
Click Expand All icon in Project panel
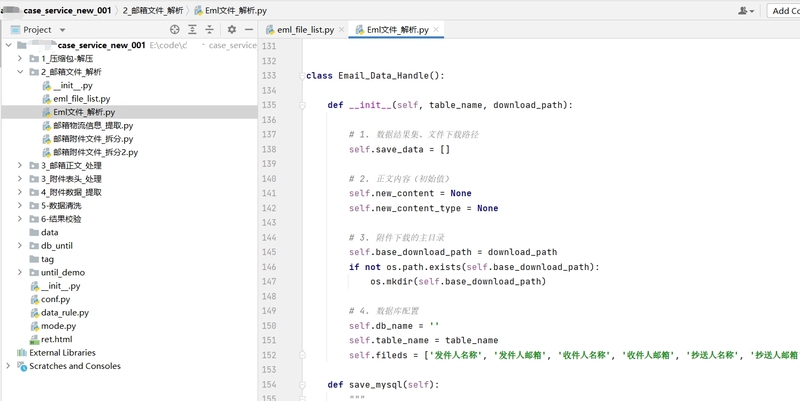(x=192, y=30)
